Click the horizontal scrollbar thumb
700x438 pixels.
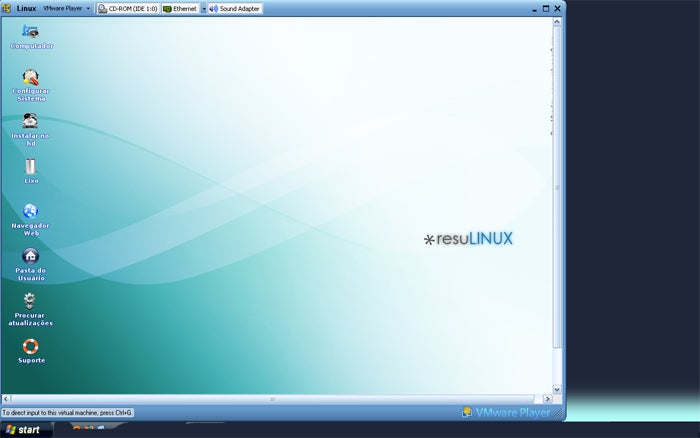272,399
